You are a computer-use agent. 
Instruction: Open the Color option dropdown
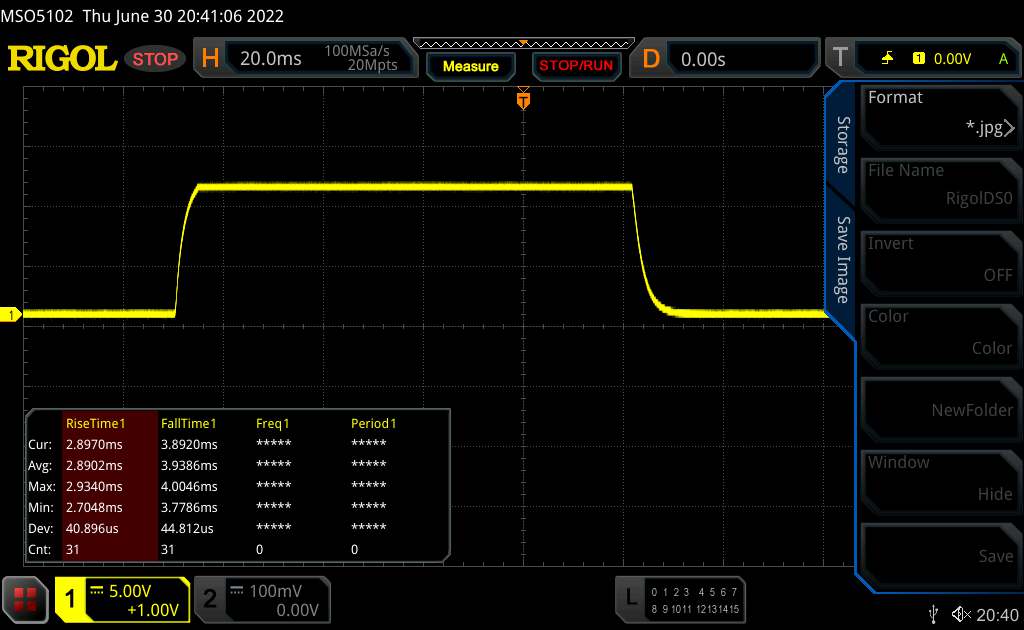[939, 332]
